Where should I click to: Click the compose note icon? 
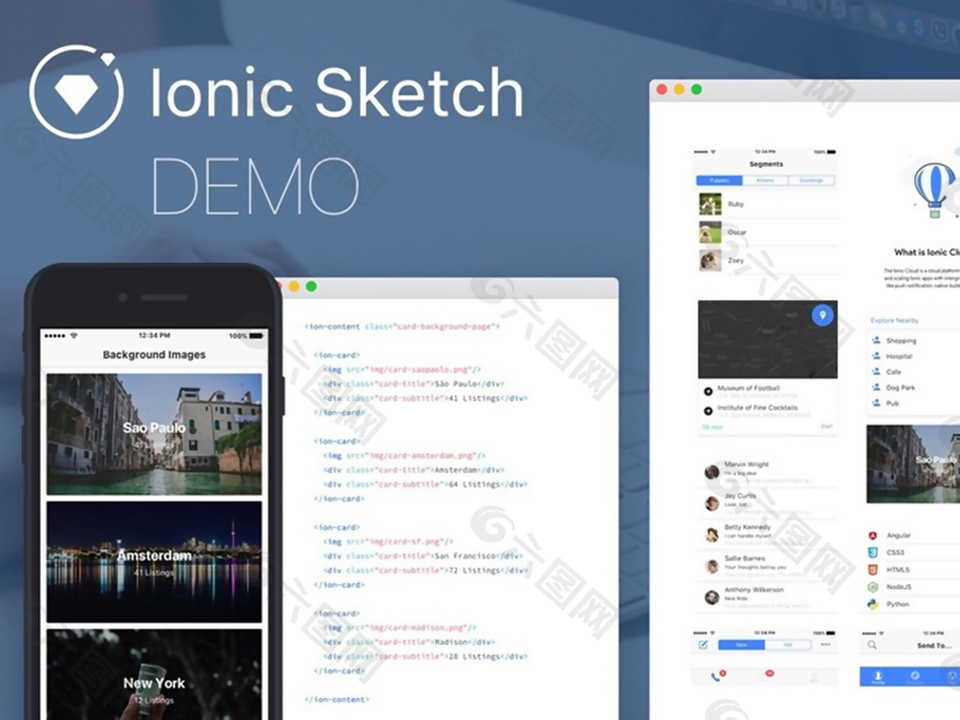pyautogui.click(x=703, y=644)
